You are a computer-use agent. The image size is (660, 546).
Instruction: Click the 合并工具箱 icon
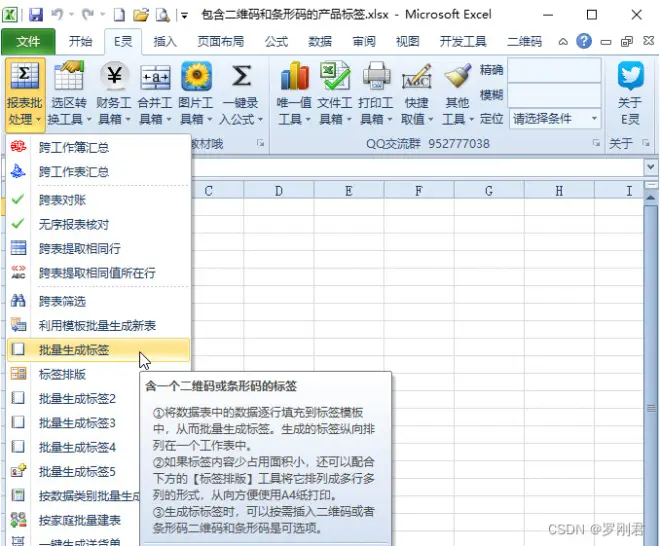pyautogui.click(x=155, y=77)
